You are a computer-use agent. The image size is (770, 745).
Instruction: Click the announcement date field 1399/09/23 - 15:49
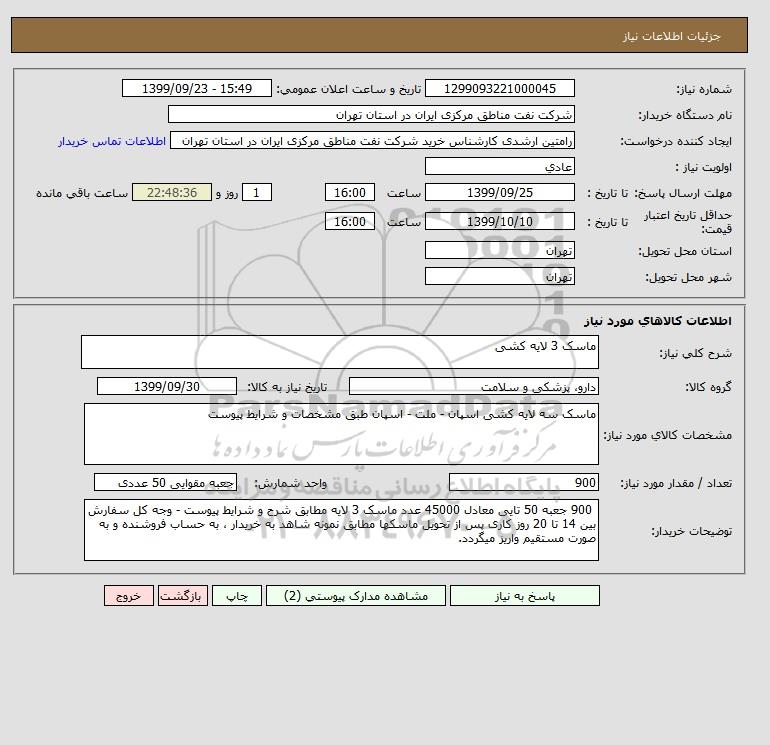(196, 88)
